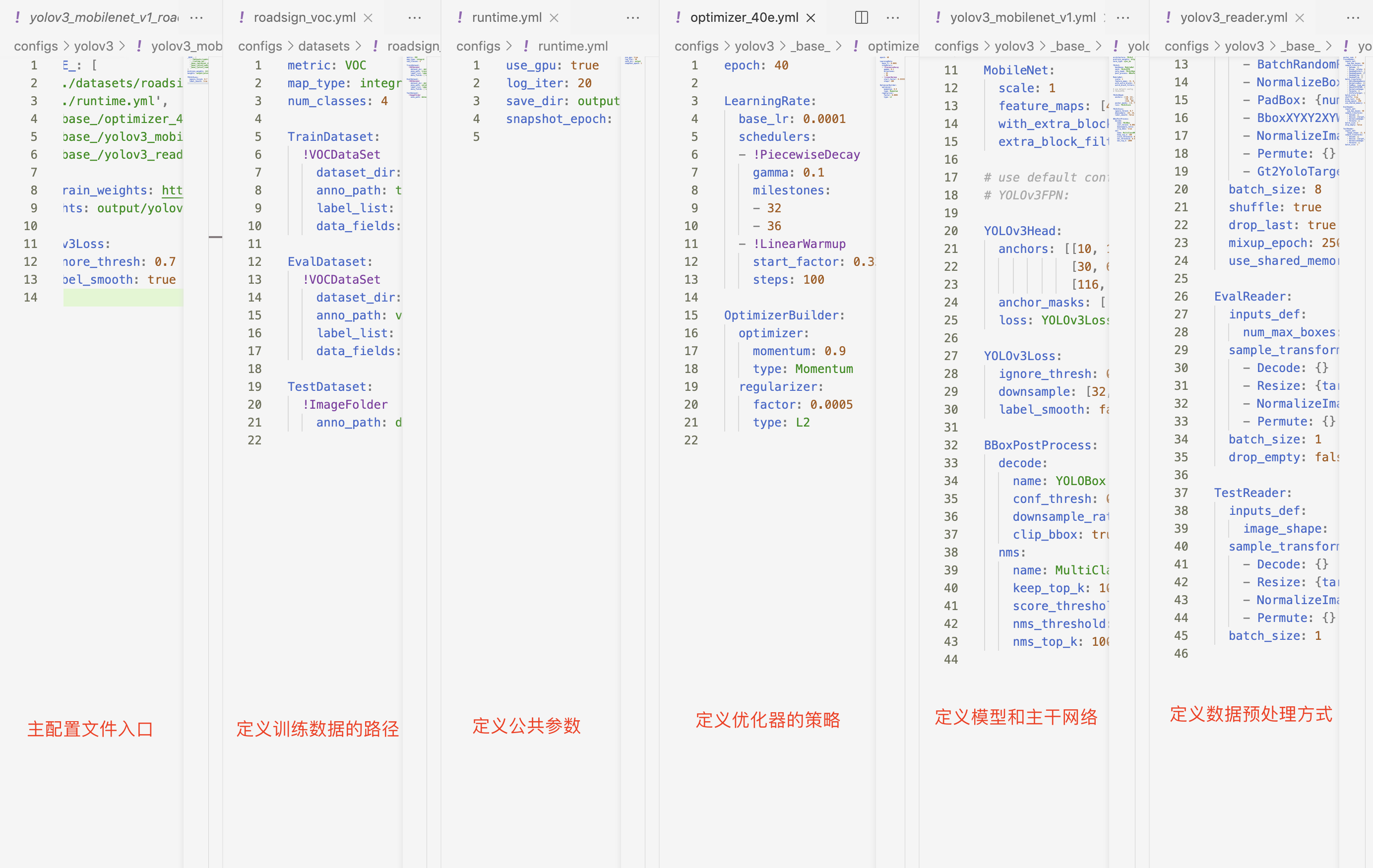Image resolution: width=1373 pixels, height=868 pixels.
Task: Click yolov3 breadcrumb in yolov3_reader pane
Action: coord(1244,46)
